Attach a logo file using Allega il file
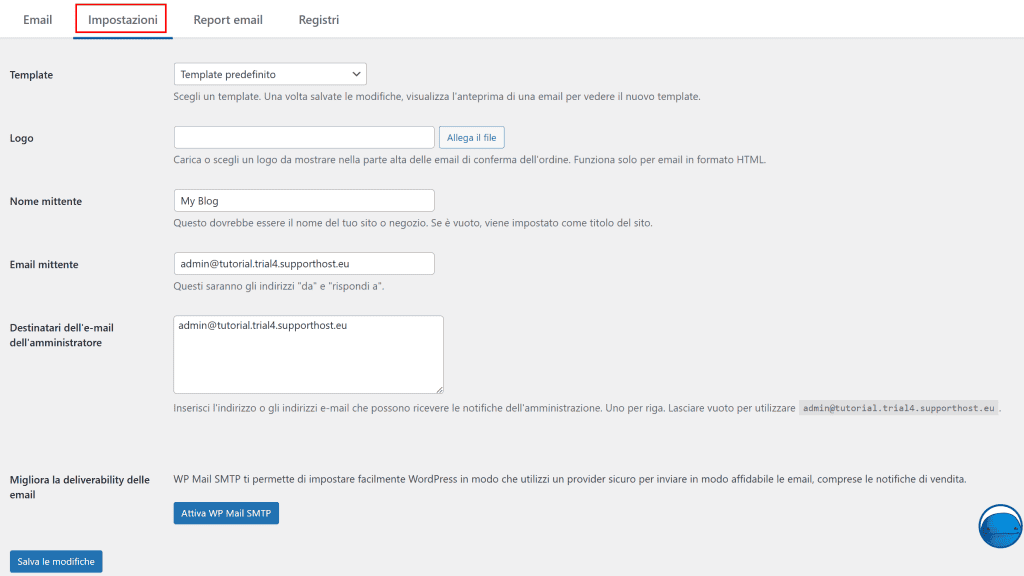The image size is (1024, 576). coord(471,137)
